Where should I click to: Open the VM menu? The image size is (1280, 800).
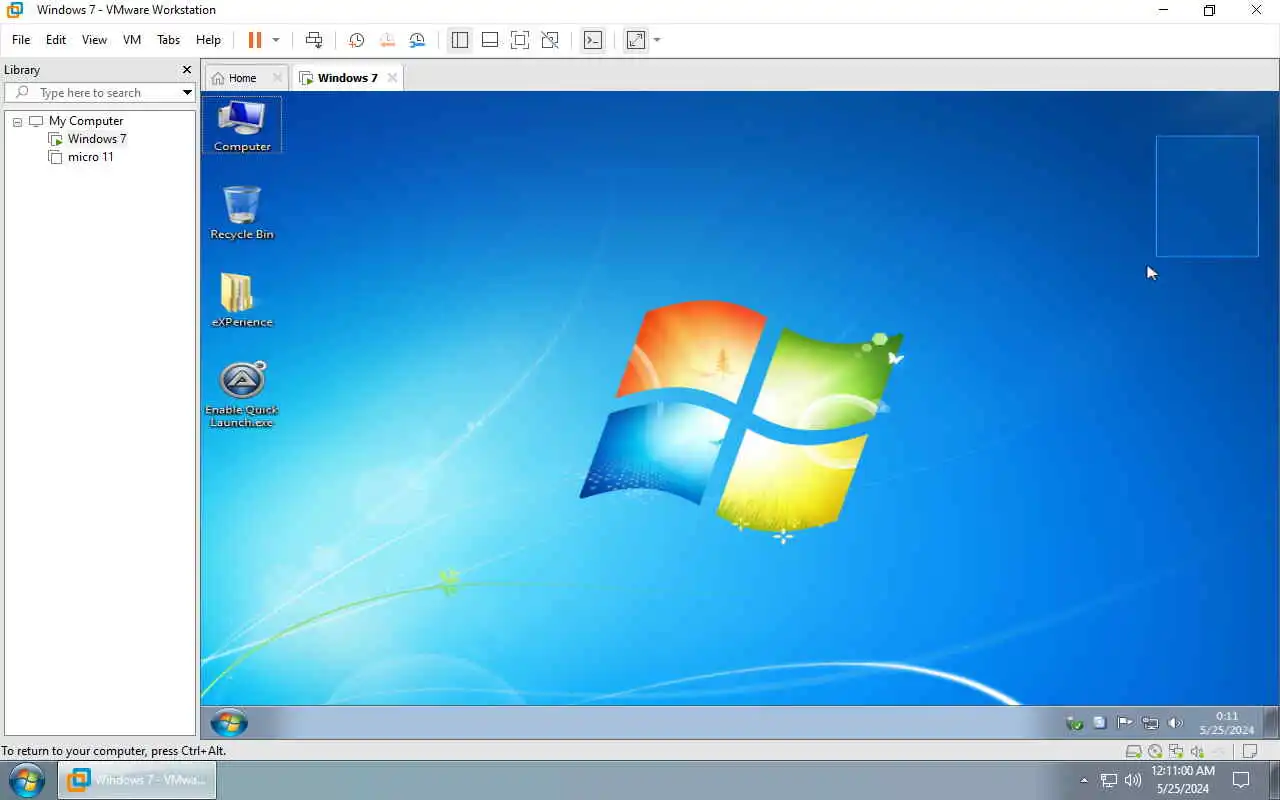132,40
